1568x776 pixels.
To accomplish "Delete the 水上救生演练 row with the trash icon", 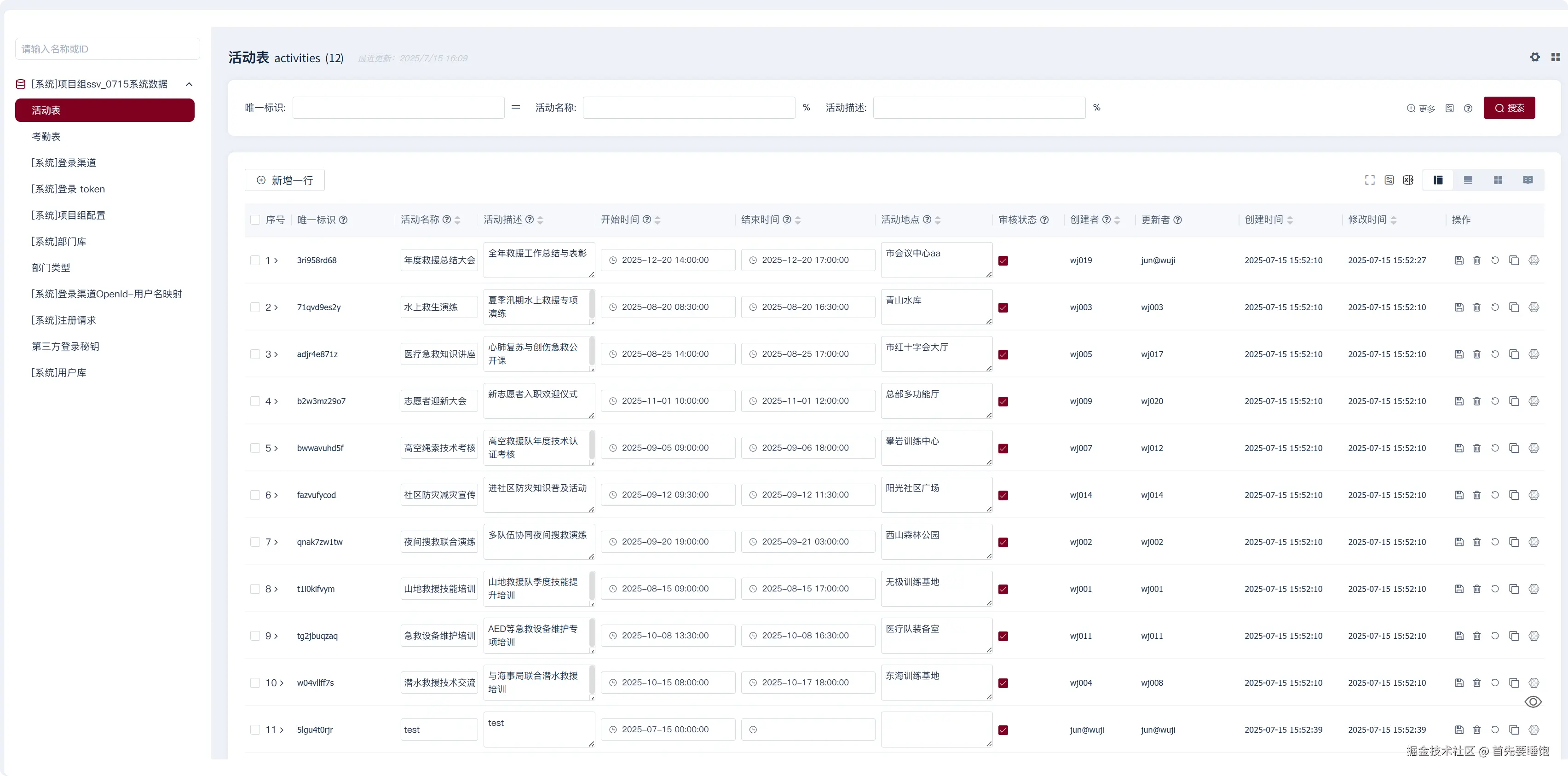I will 1477,307.
